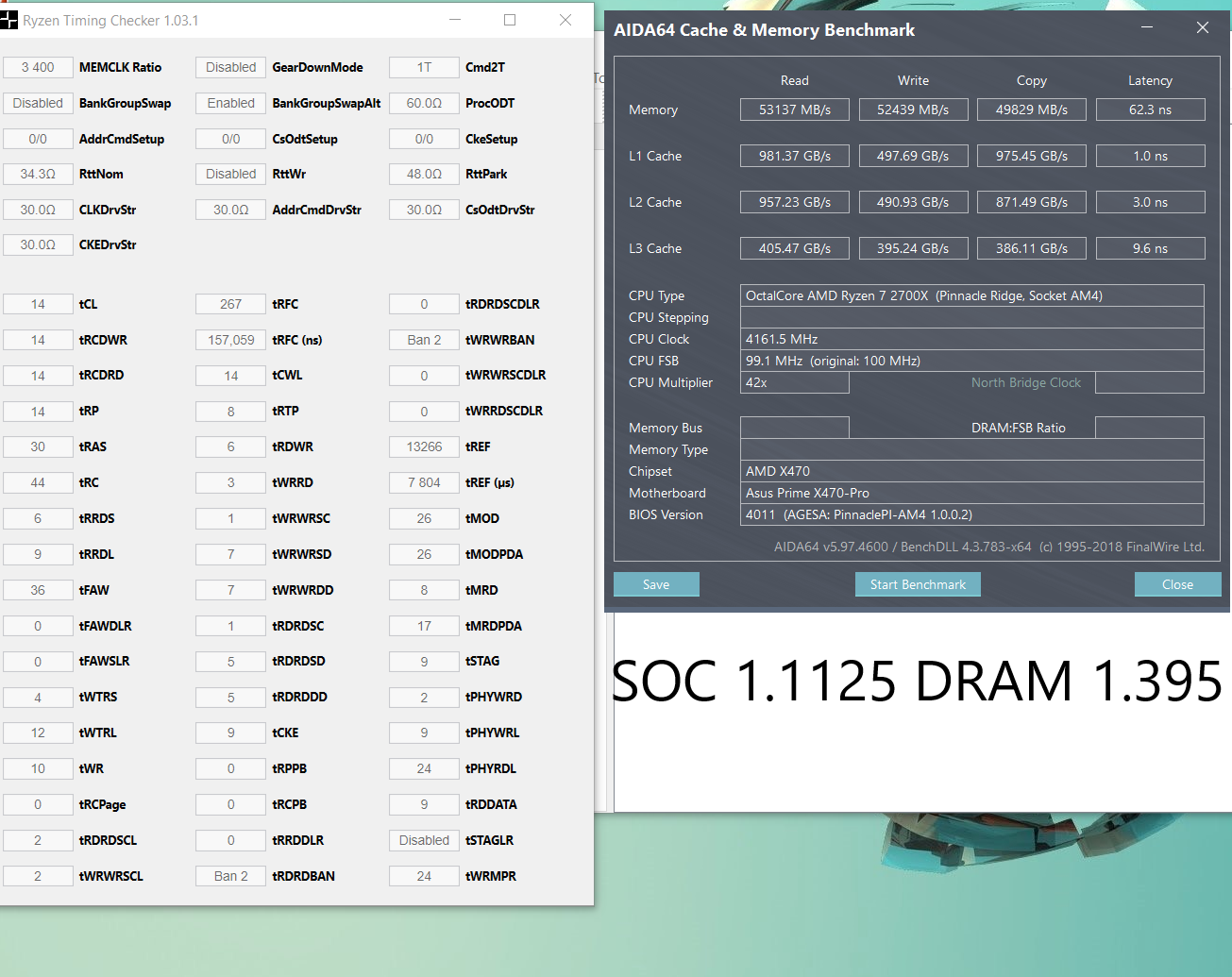Image resolution: width=1232 pixels, height=977 pixels.
Task: Click the tMRDPDA value 17
Action: pyautogui.click(x=424, y=626)
